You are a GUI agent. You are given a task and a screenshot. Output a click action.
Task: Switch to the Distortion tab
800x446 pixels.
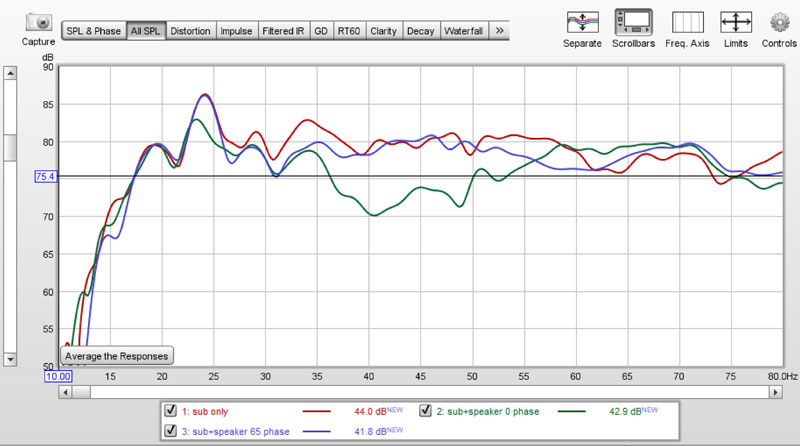tap(190, 31)
